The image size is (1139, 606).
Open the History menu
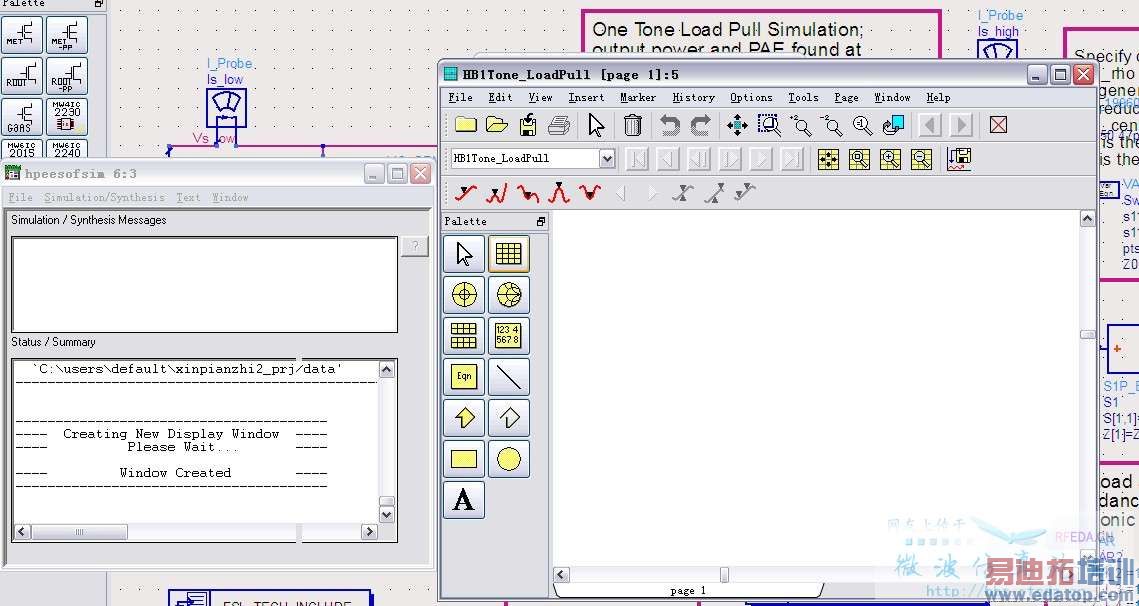(x=693, y=97)
